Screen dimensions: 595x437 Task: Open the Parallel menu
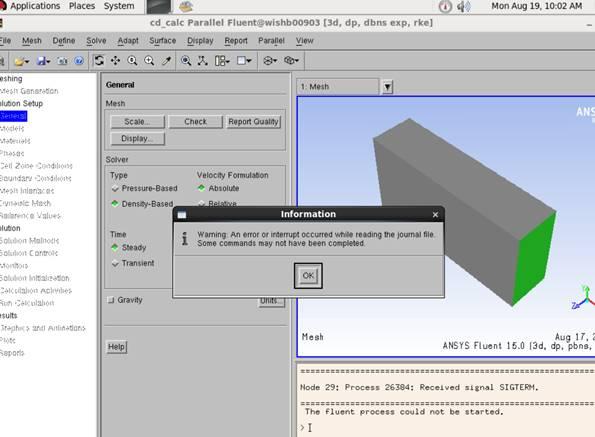coord(271,41)
